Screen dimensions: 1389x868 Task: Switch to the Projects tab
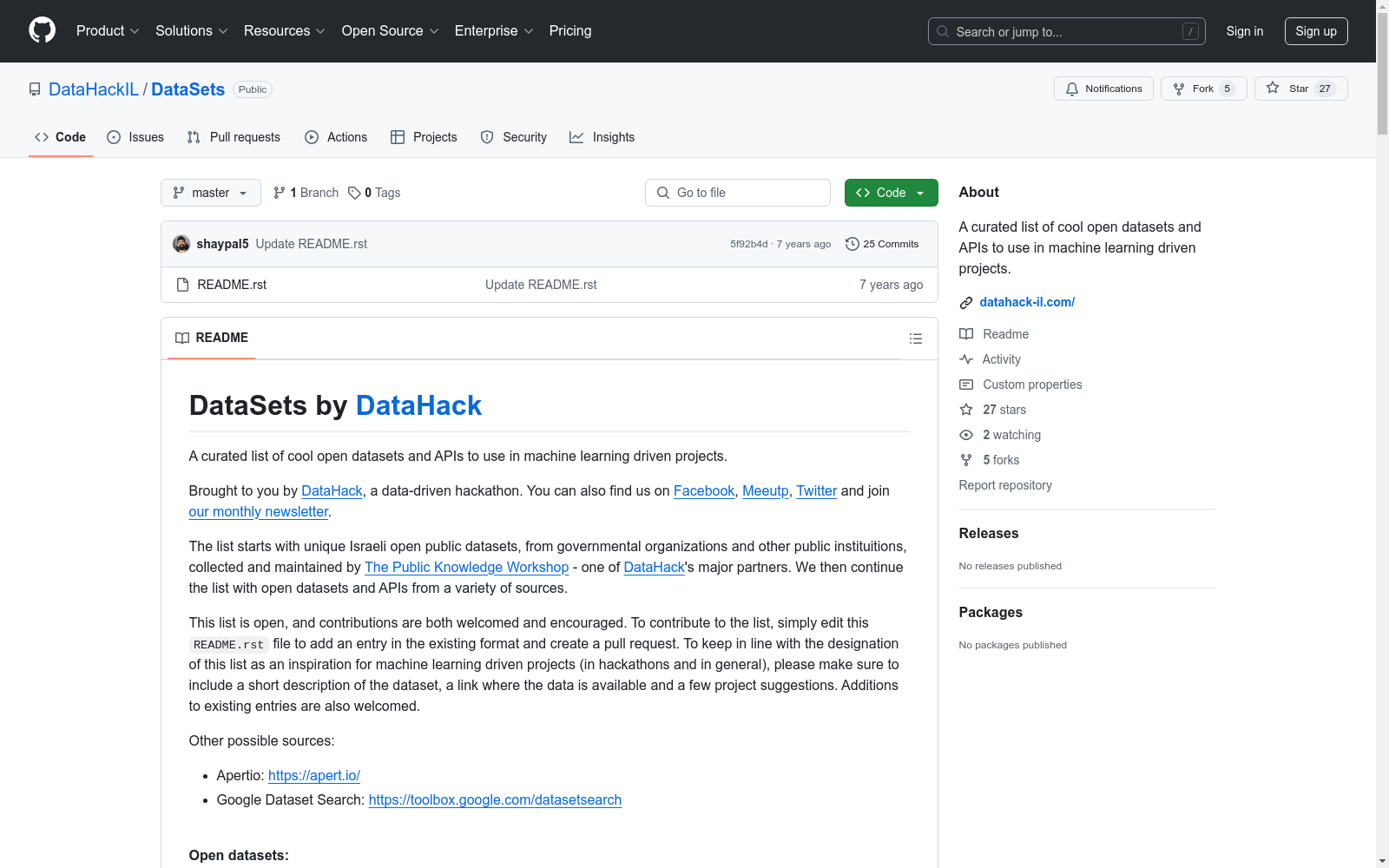[424, 137]
